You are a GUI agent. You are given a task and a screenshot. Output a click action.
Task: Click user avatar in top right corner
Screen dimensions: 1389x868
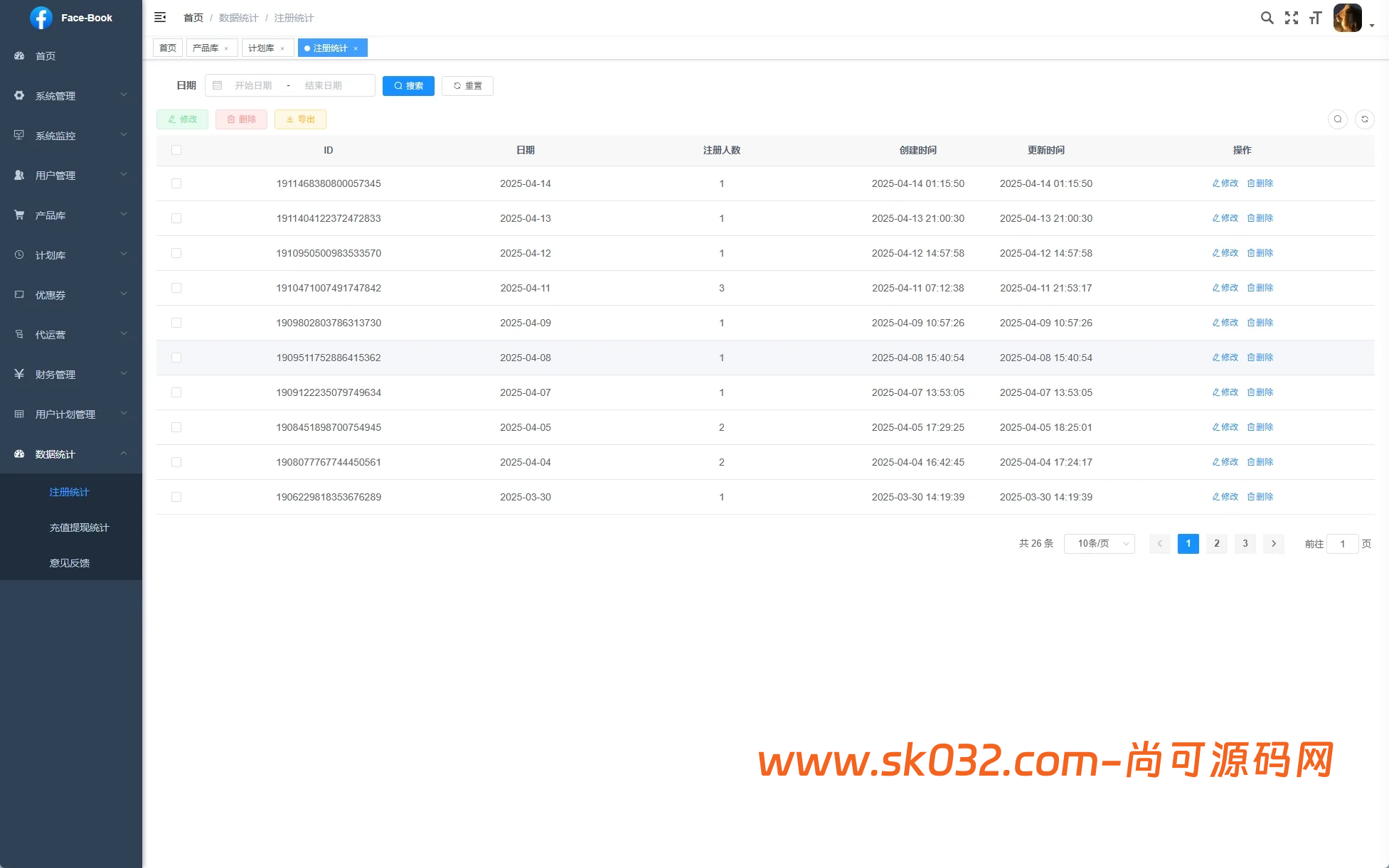1347,18
